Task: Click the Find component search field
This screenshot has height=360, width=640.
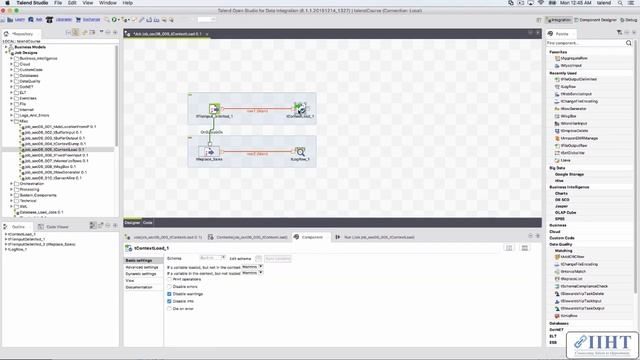Action: point(585,43)
